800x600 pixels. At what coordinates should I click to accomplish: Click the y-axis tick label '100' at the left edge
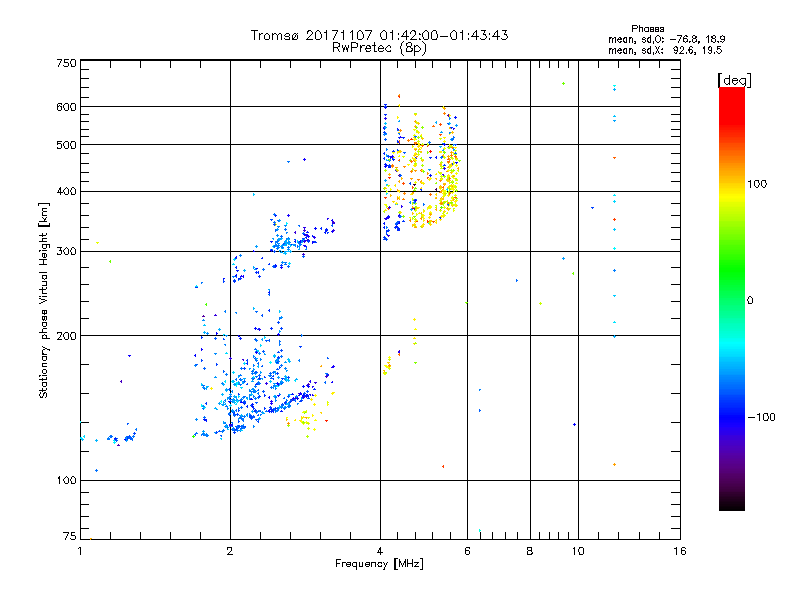[x=66, y=481]
